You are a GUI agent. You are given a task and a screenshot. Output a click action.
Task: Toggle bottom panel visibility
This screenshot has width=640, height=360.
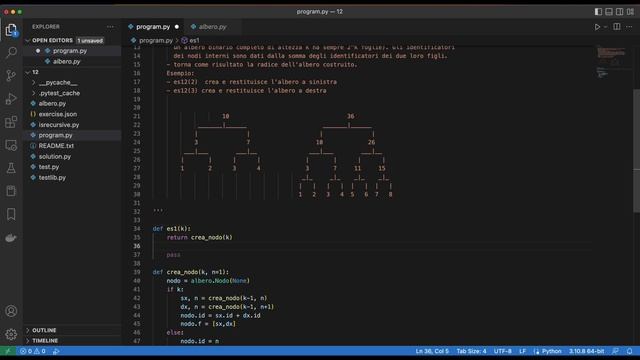609,11
